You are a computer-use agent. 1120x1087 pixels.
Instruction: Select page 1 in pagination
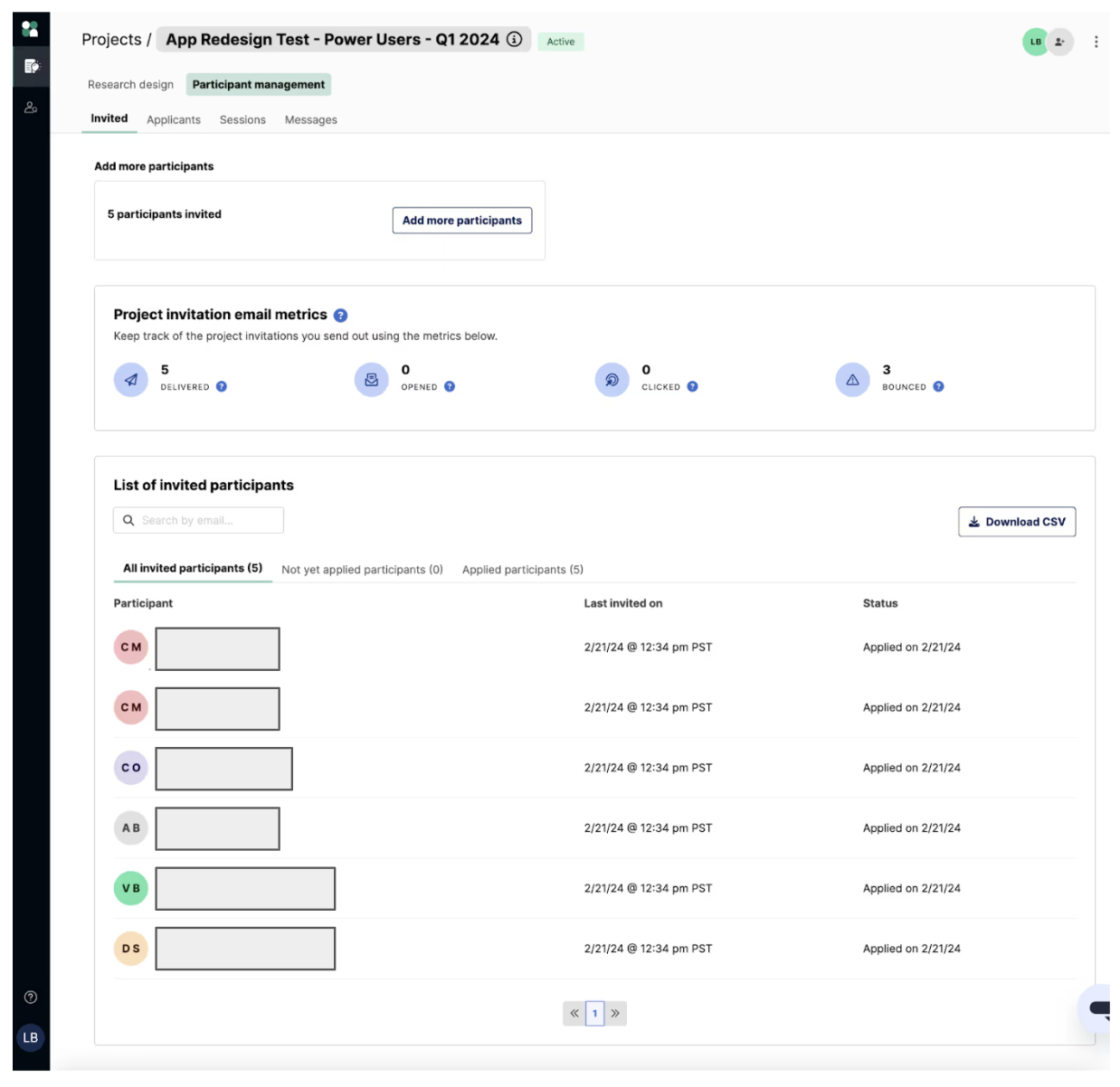point(594,1014)
